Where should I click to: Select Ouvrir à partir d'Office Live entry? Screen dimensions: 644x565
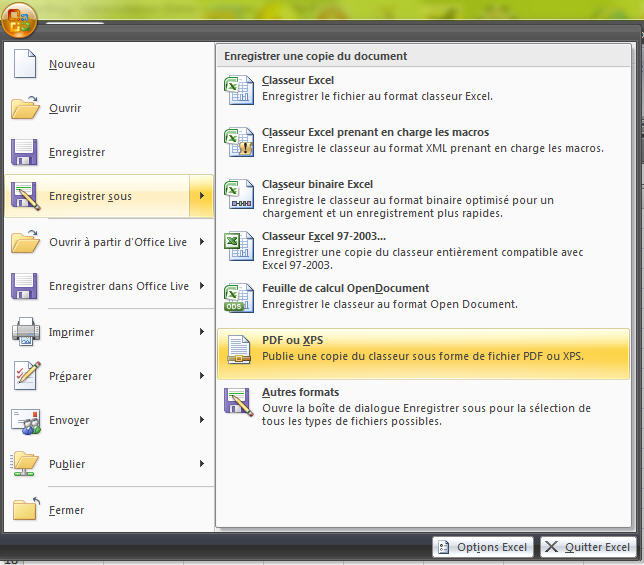[x=109, y=242]
